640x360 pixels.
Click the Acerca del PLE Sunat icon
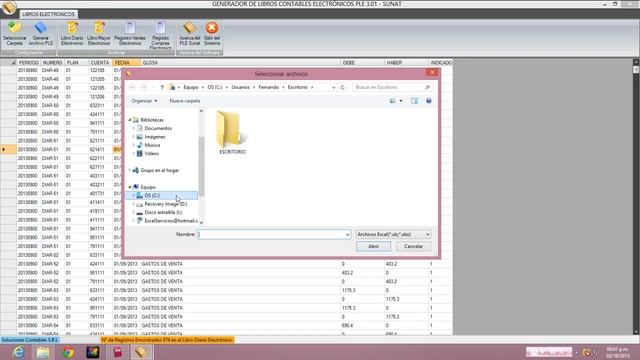pos(190,34)
